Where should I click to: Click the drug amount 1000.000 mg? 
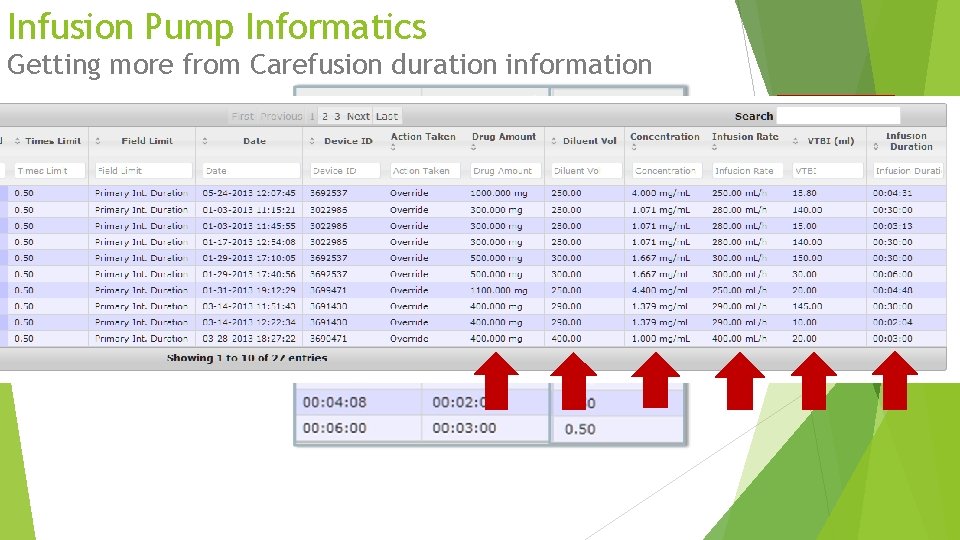click(x=498, y=193)
